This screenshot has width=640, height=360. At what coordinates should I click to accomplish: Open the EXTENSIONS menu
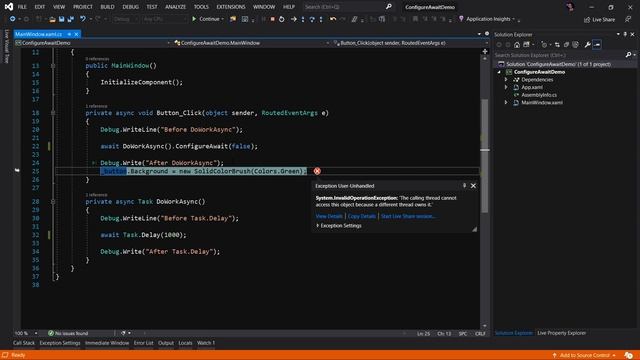coord(231,7)
